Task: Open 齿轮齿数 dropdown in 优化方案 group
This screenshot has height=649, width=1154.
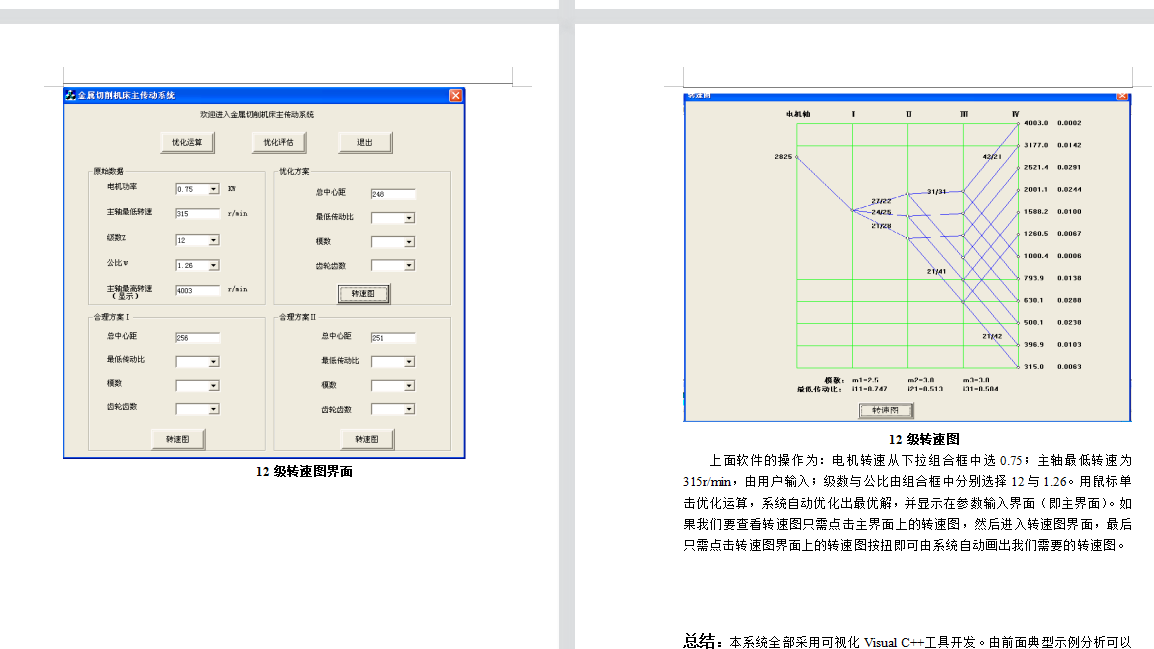Action: tap(409, 265)
